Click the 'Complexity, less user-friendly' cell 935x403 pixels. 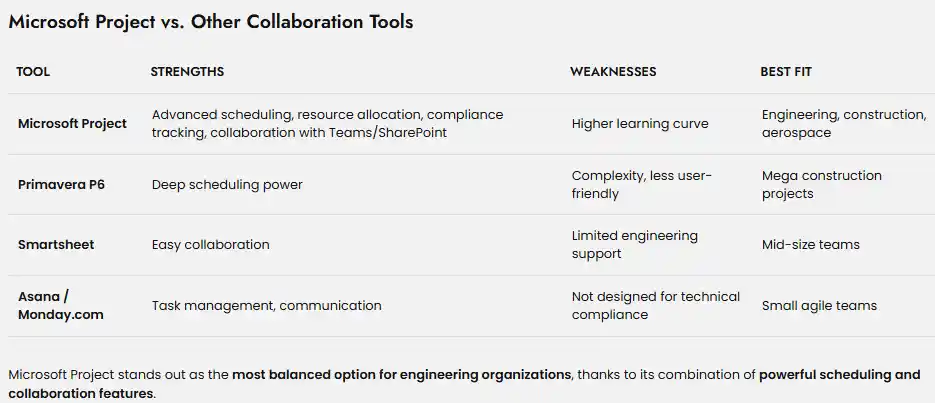641,184
